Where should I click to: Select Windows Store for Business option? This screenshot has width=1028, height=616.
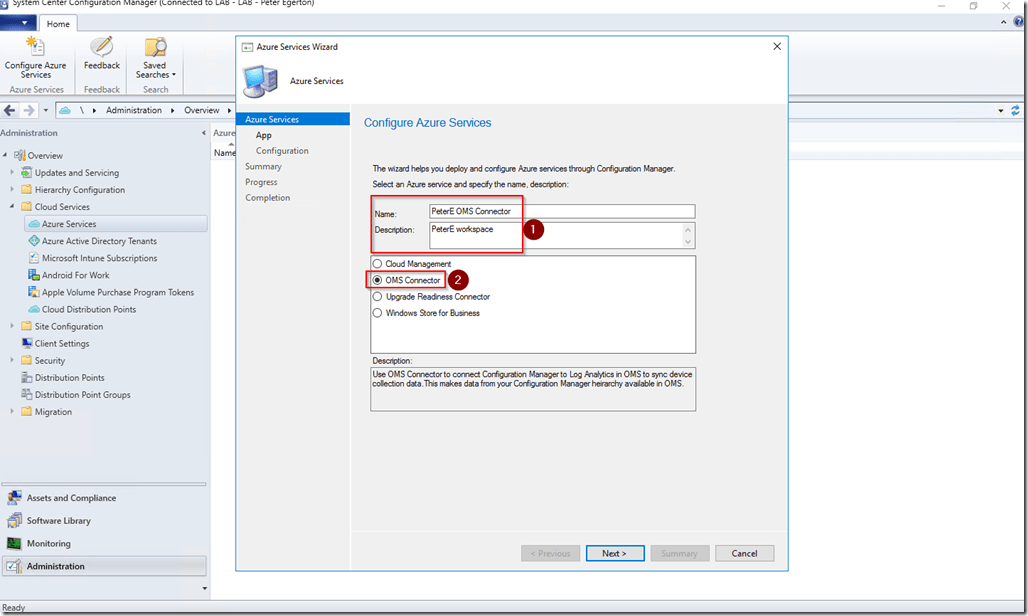377,313
